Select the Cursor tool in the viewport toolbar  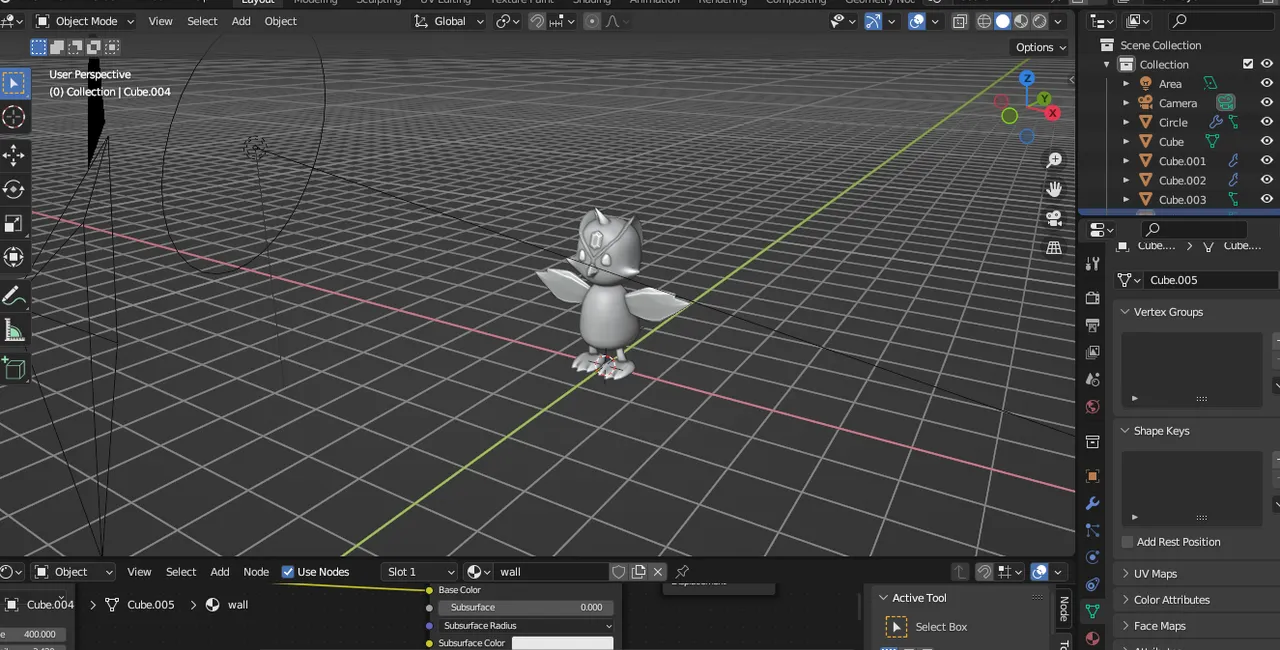pos(14,117)
